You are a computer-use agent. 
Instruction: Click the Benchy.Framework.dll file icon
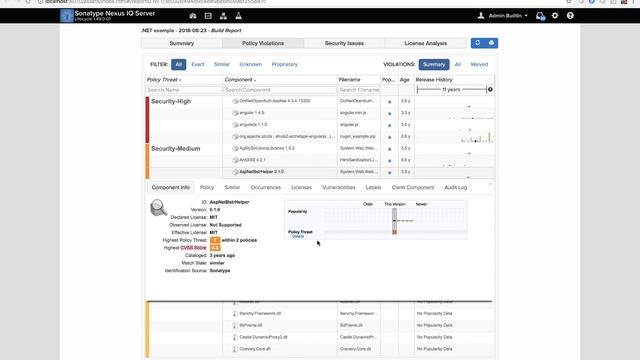pyautogui.click(x=235, y=313)
